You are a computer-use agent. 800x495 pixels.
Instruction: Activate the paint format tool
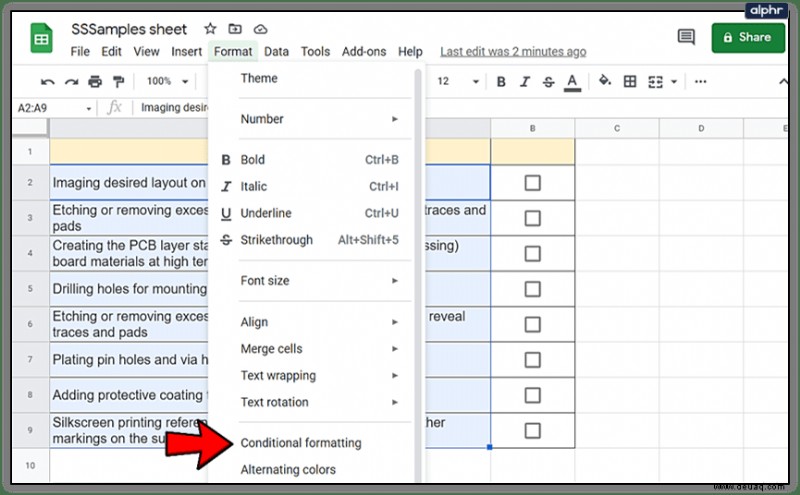point(118,82)
